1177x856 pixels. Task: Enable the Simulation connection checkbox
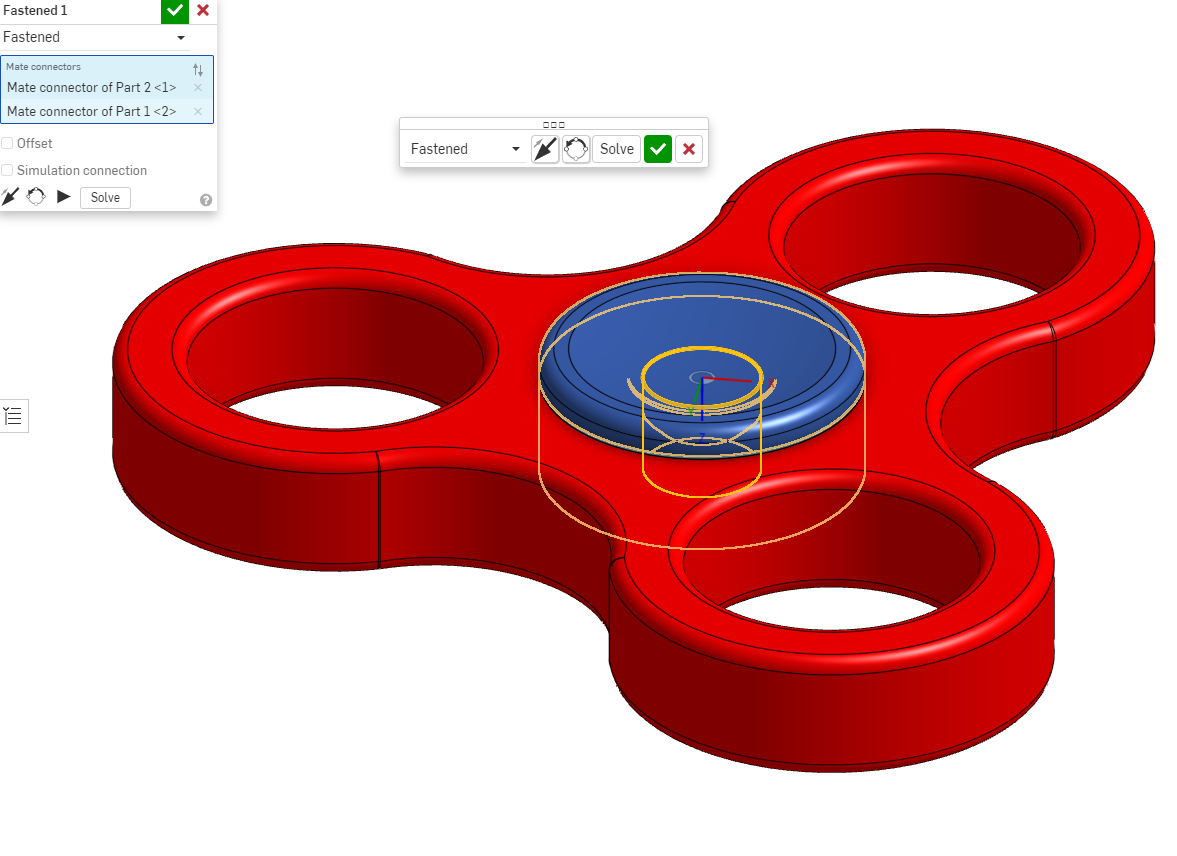pos(8,170)
